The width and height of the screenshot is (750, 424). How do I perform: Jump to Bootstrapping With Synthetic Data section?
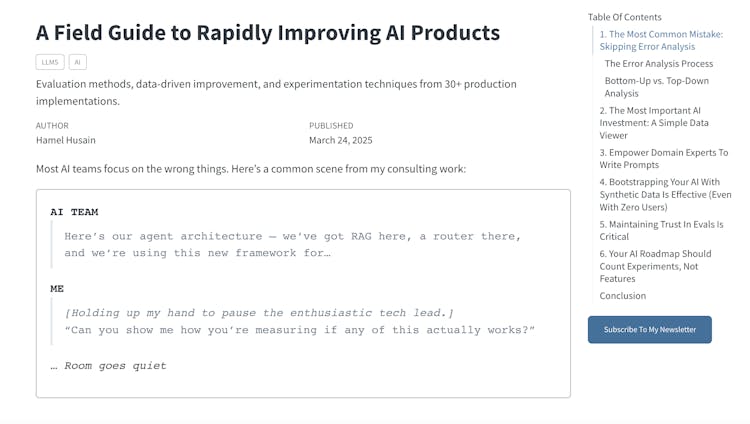(x=665, y=195)
